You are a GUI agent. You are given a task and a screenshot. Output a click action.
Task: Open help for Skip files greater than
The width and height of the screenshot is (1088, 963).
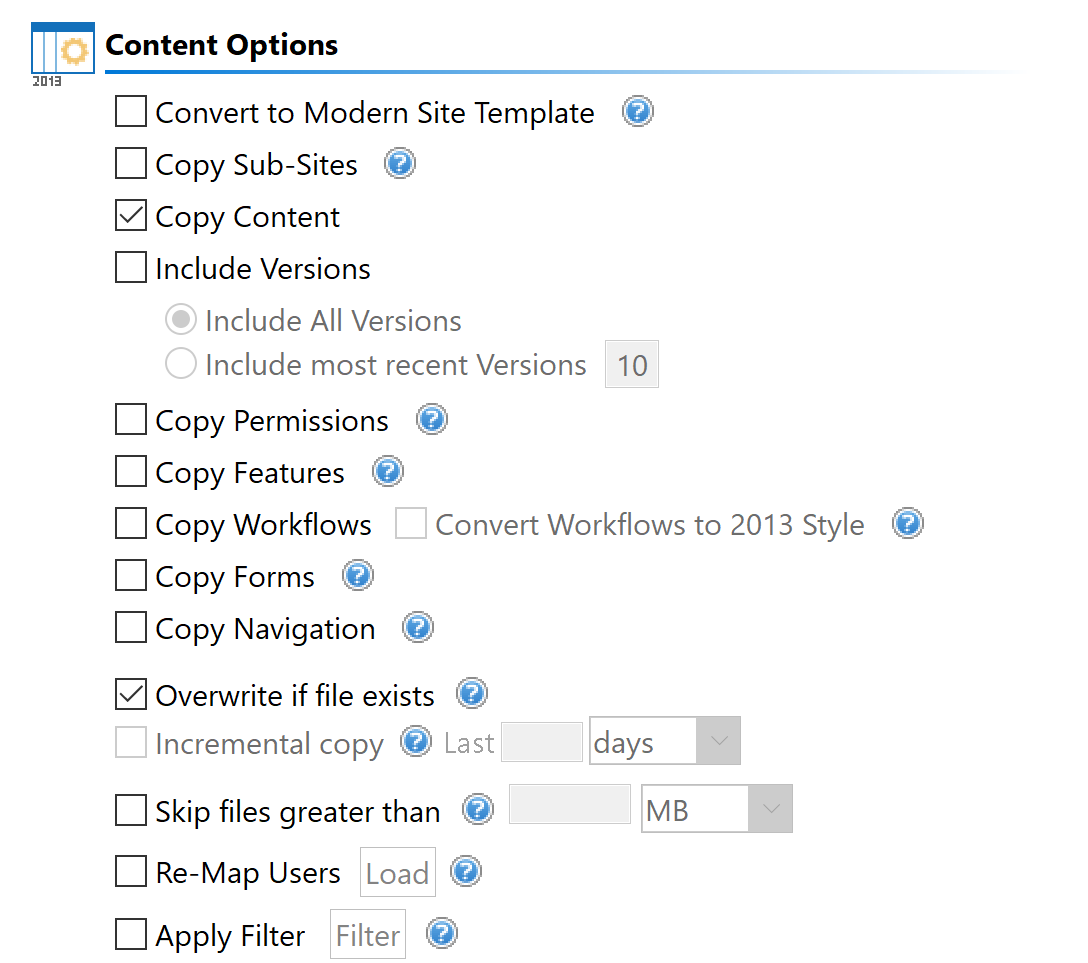point(477,810)
